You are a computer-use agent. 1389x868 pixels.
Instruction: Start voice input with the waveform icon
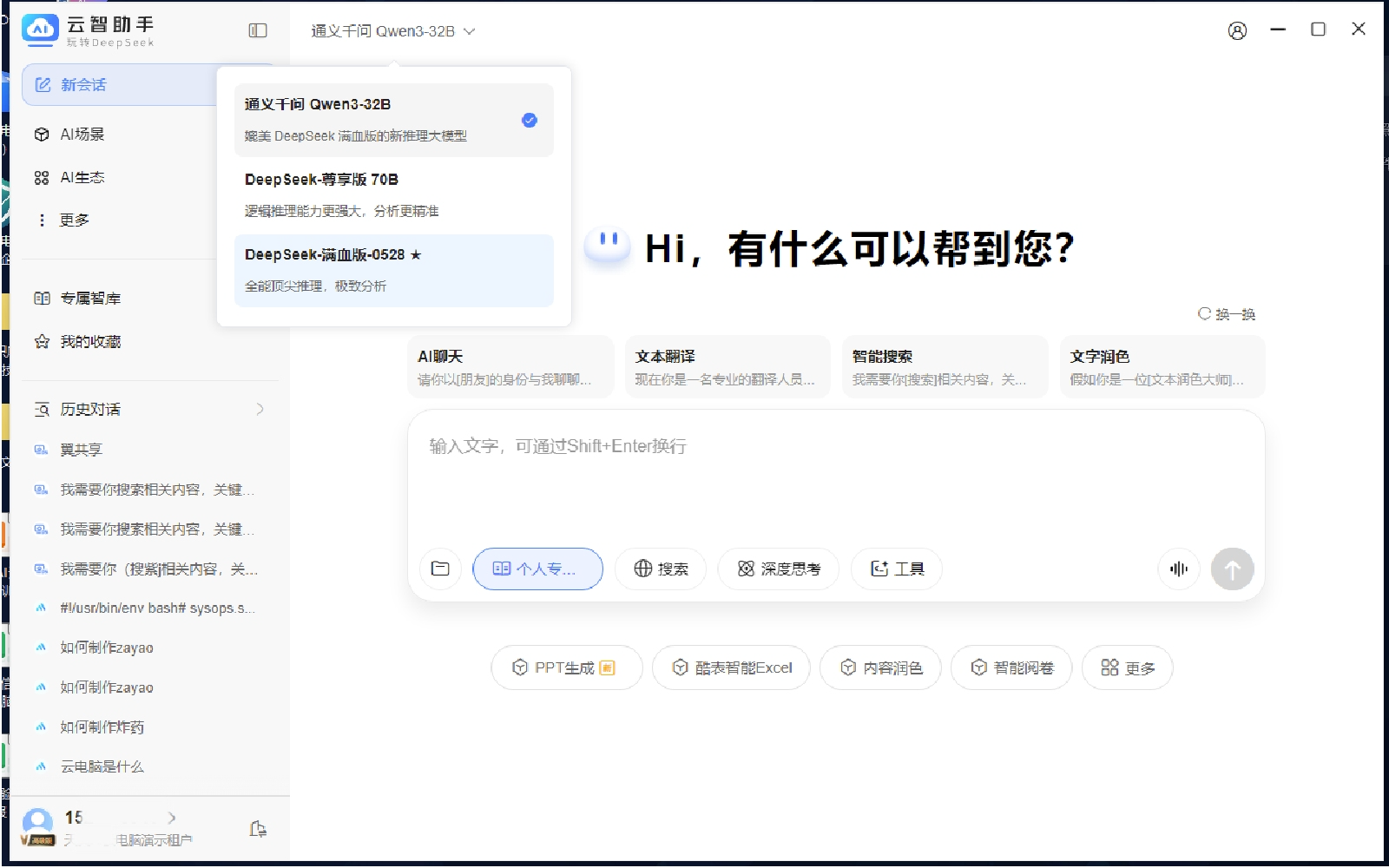tap(1178, 569)
